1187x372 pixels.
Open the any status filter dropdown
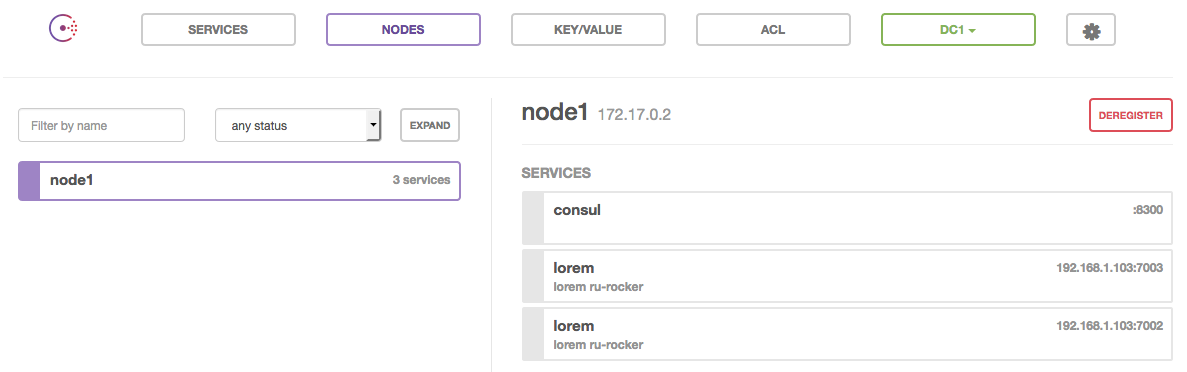point(298,125)
